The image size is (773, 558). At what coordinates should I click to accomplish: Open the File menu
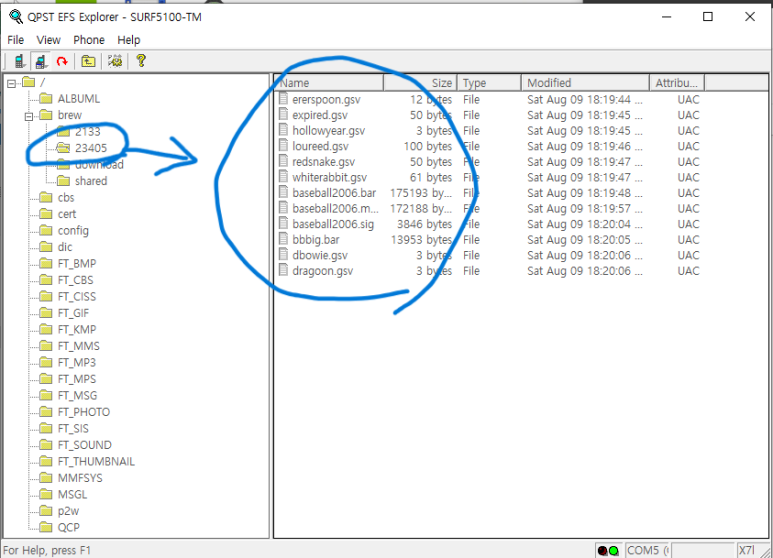[15, 40]
